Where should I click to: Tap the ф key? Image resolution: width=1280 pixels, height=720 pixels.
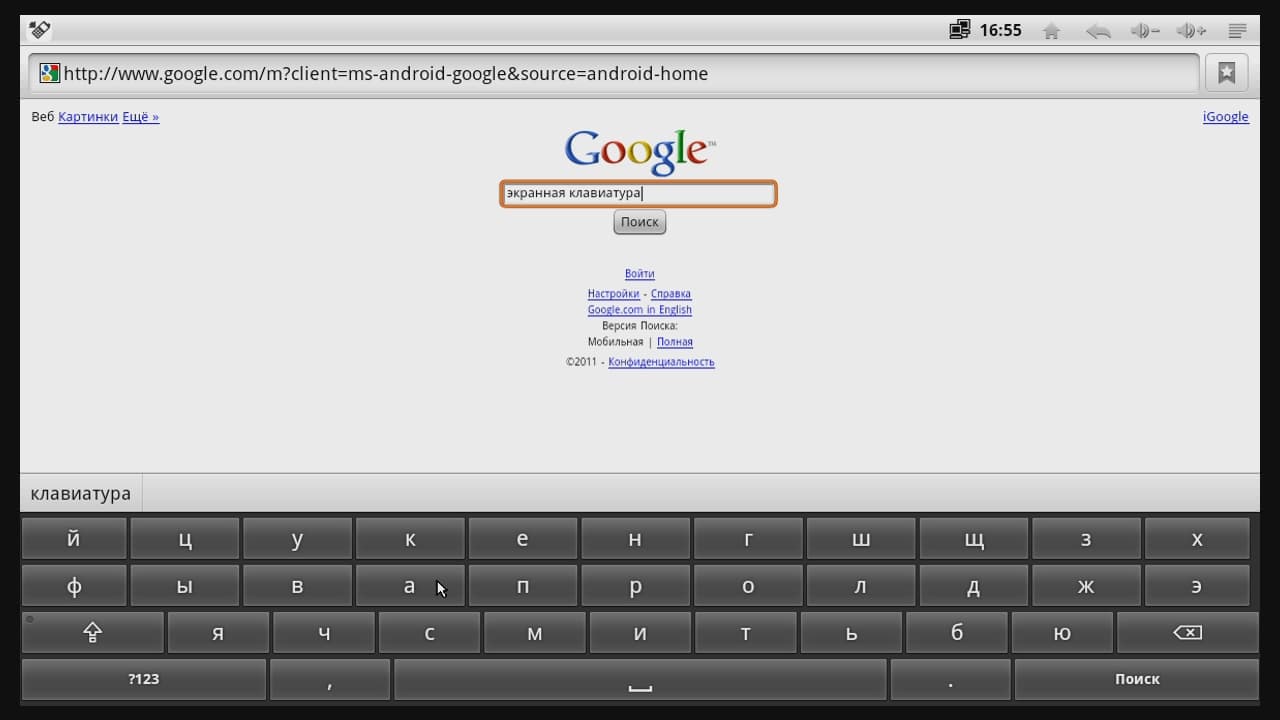74,586
